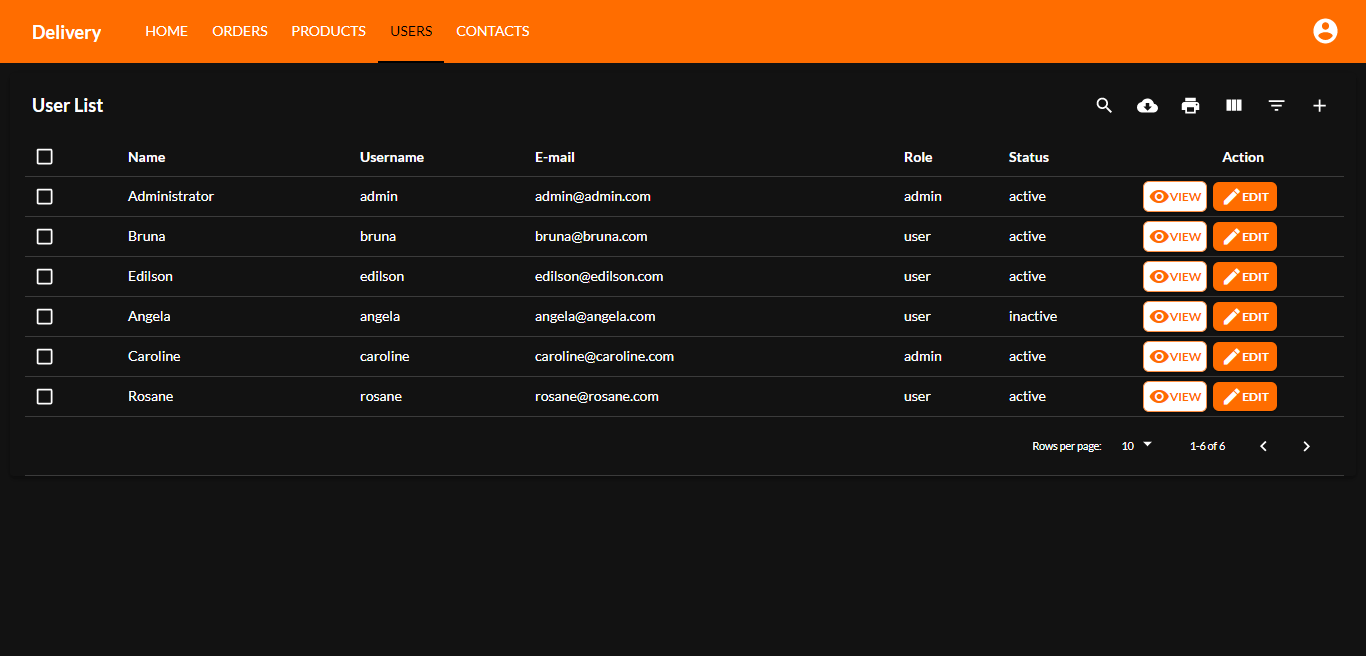Sort by the Name column header
The image size is (1366, 656).
147,157
